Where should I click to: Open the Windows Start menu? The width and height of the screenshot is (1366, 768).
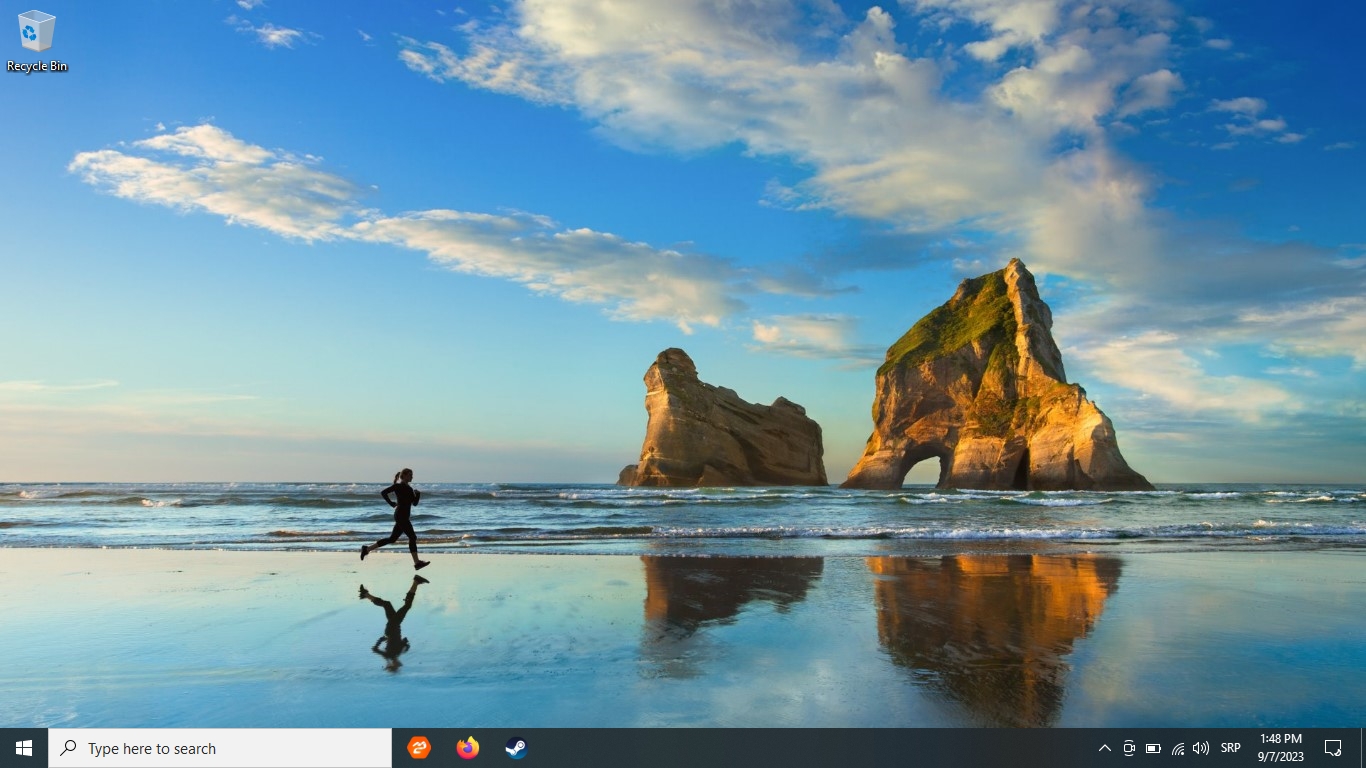24,748
